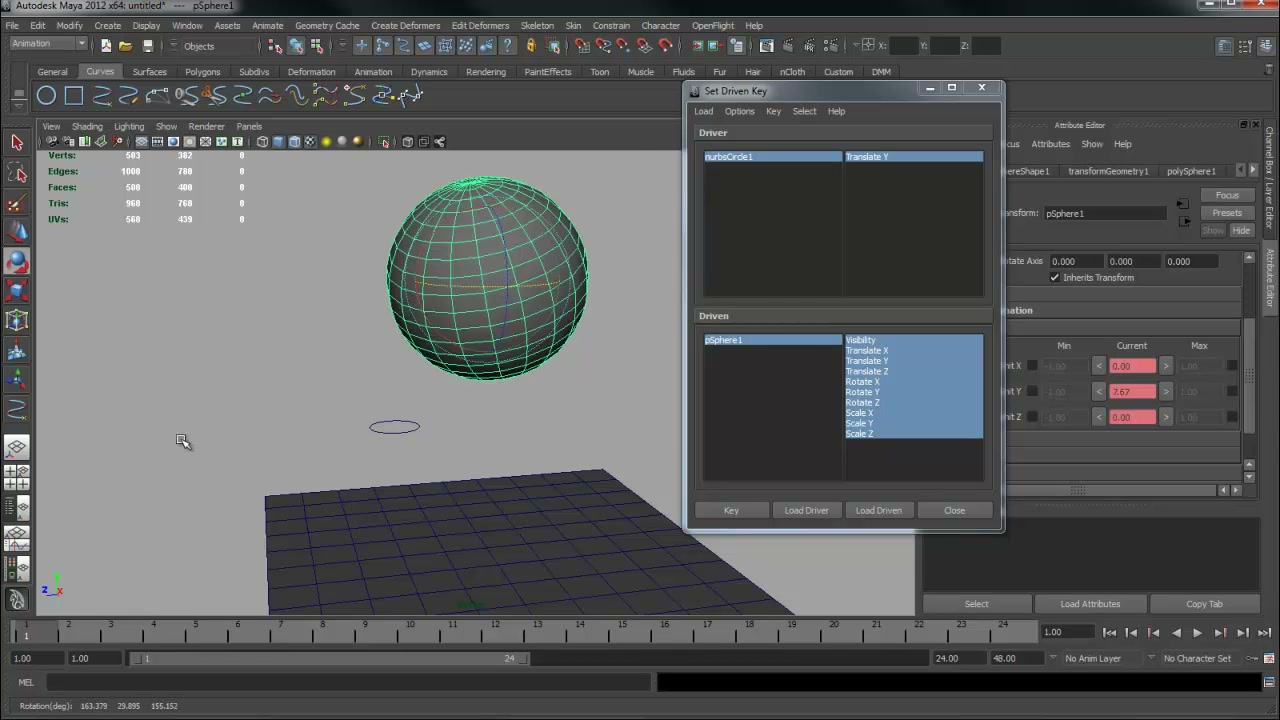
Task: Go to the start of playback range
Action: pyautogui.click(x=1109, y=632)
